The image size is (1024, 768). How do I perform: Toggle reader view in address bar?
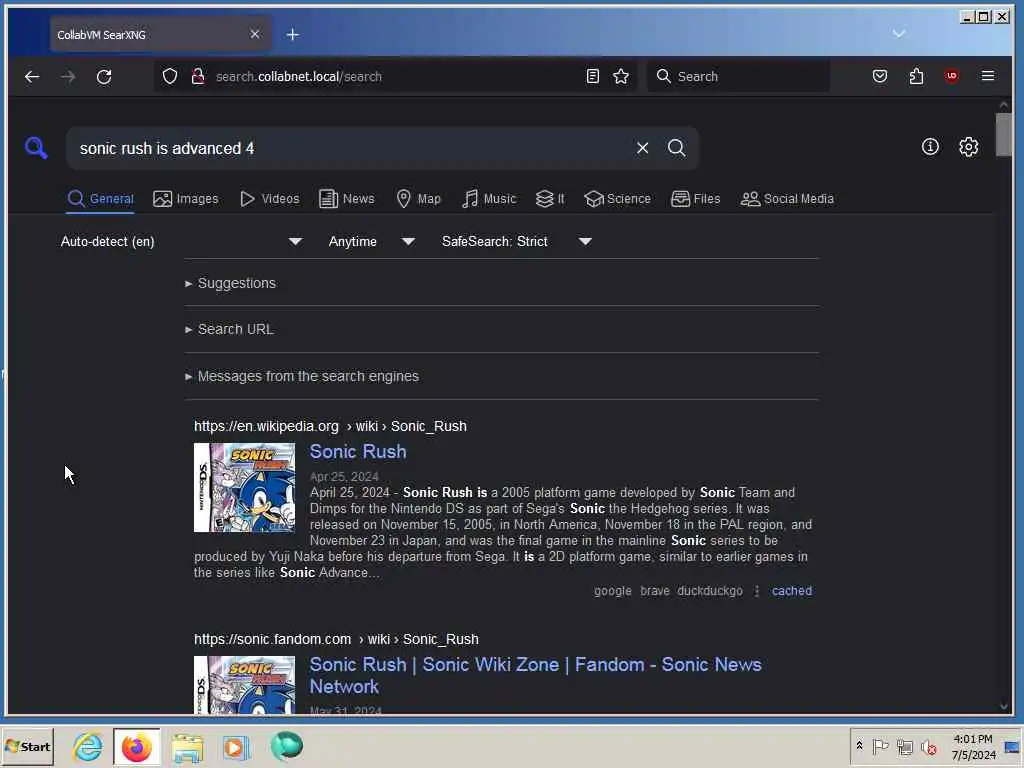[x=592, y=76]
